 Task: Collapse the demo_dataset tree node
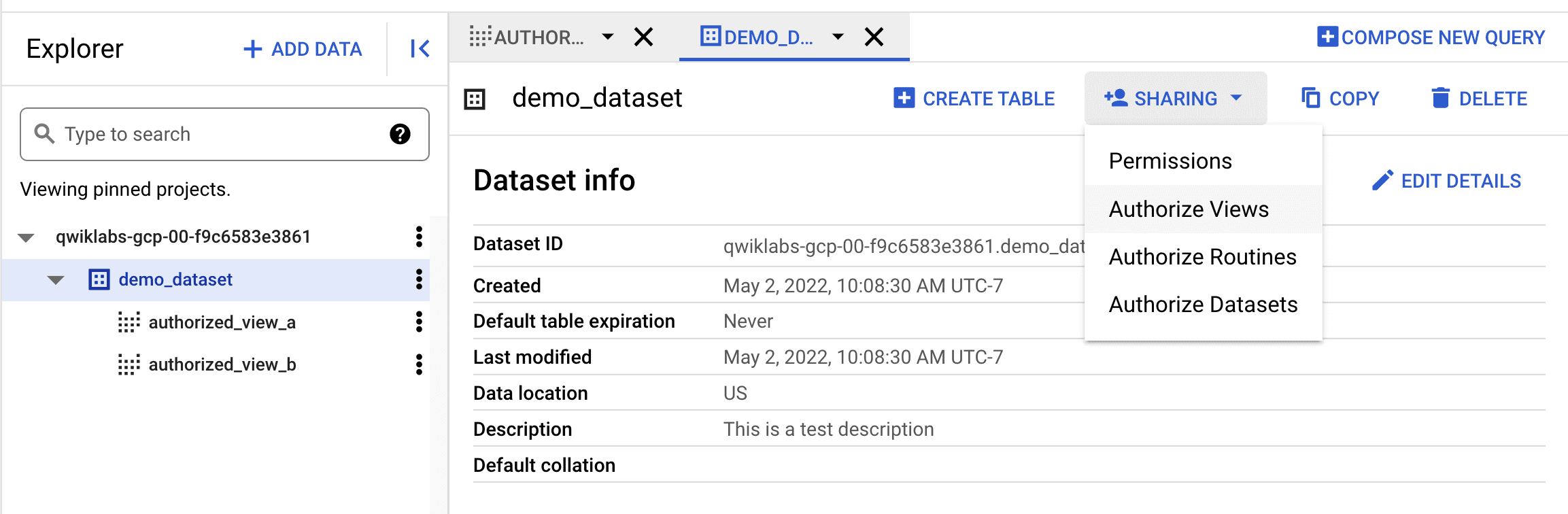click(56, 280)
